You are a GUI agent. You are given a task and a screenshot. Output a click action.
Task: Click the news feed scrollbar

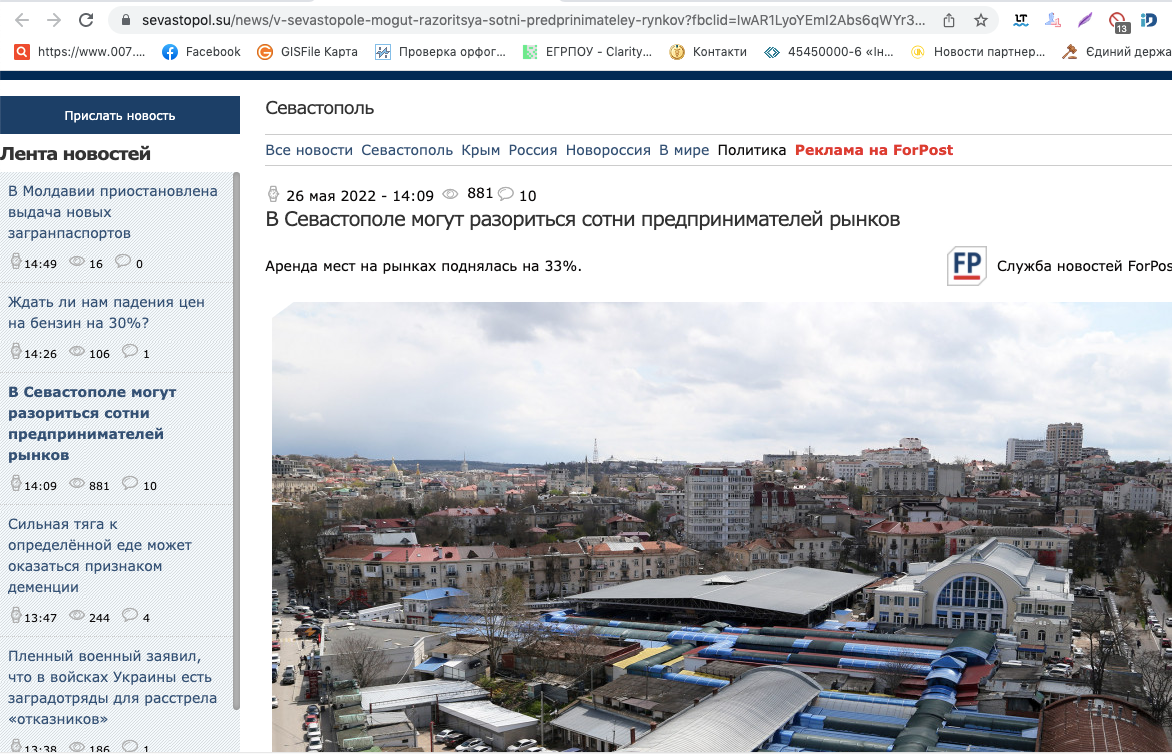pos(236,400)
